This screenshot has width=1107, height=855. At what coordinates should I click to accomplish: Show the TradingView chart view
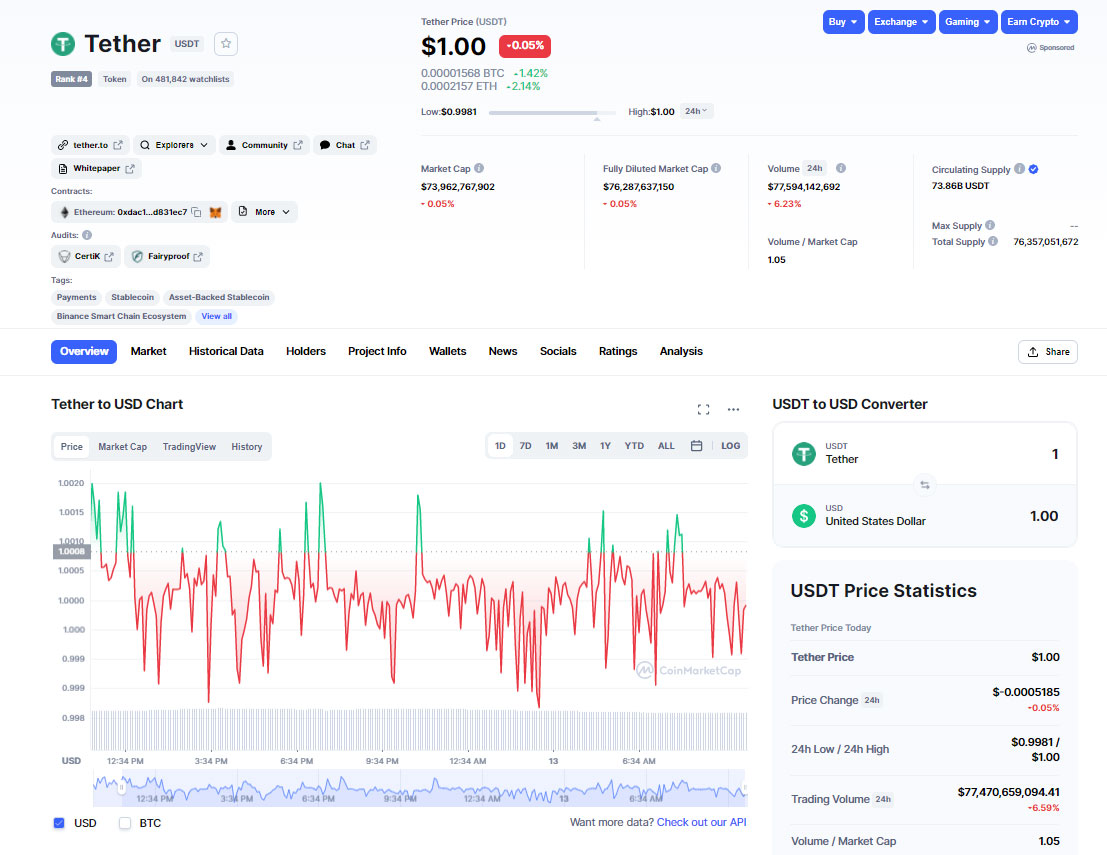tap(189, 447)
